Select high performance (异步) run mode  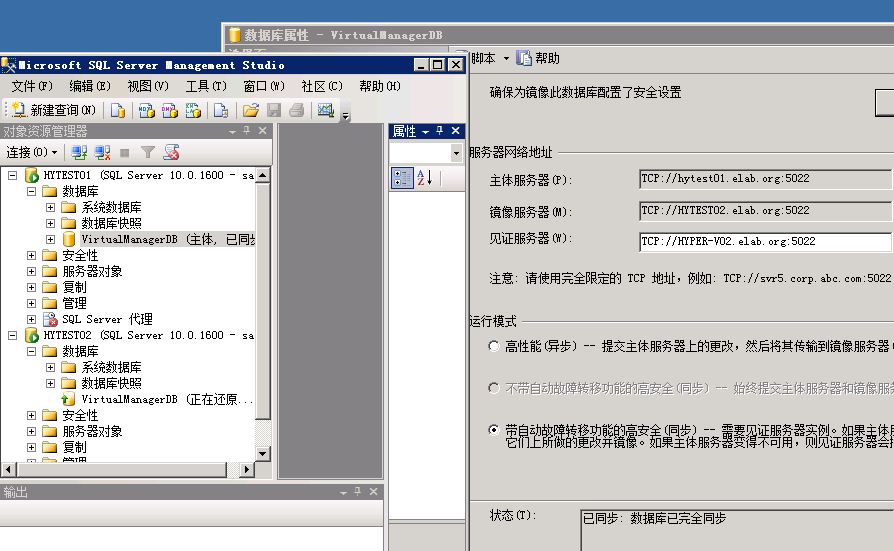[494, 346]
